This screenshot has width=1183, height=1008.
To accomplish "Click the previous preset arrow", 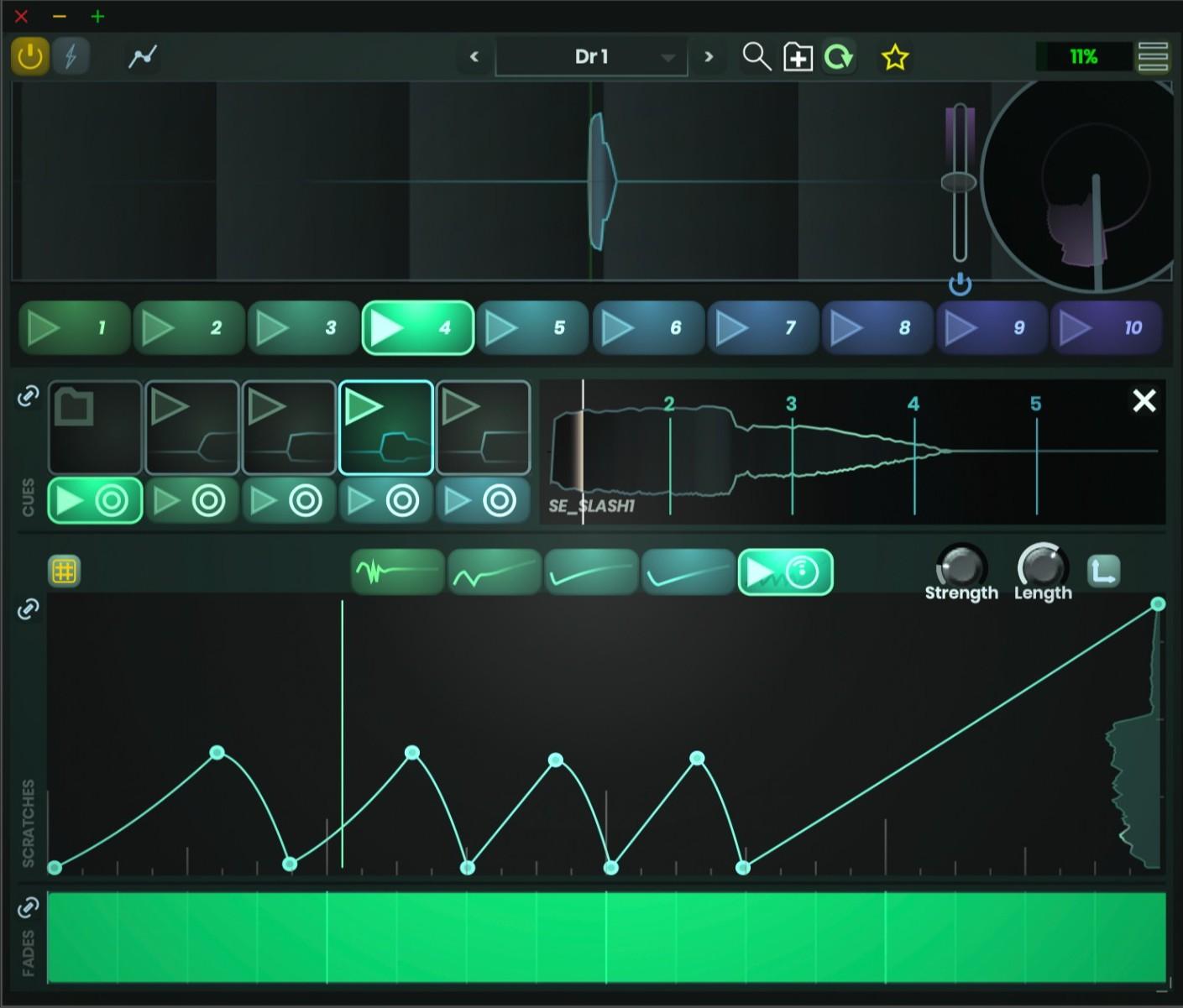I will 474,57.
